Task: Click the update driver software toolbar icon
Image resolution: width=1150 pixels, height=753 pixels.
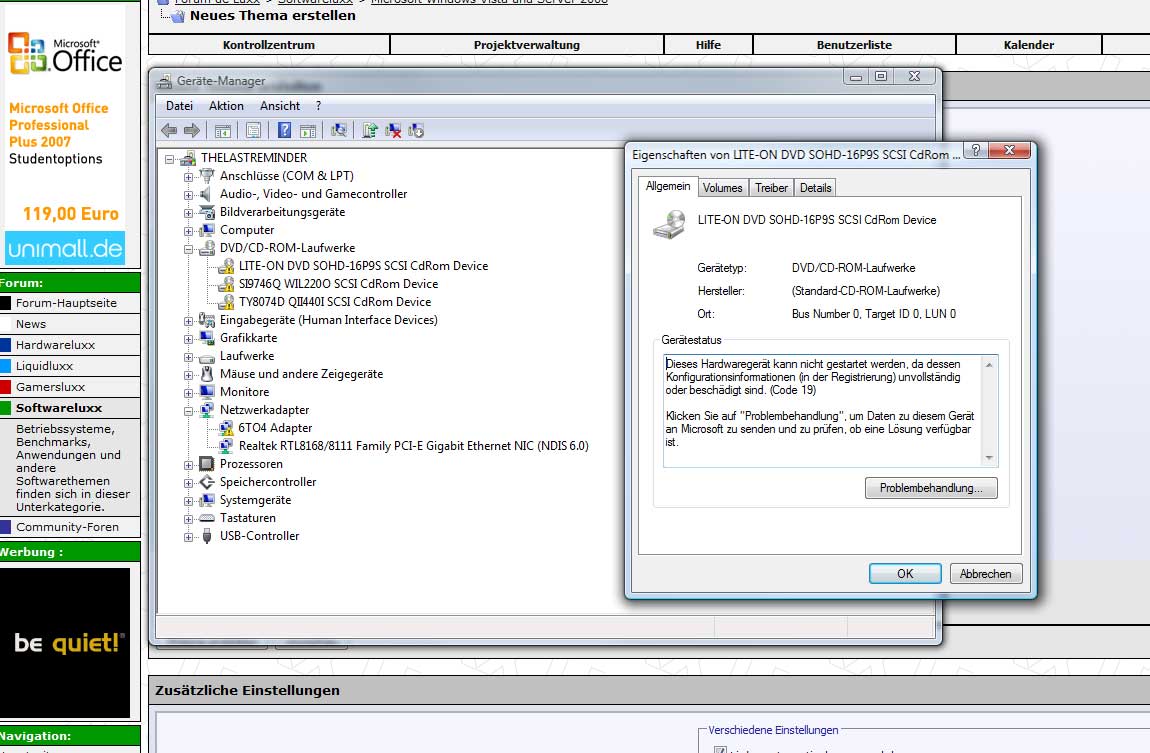Action: pos(370,131)
